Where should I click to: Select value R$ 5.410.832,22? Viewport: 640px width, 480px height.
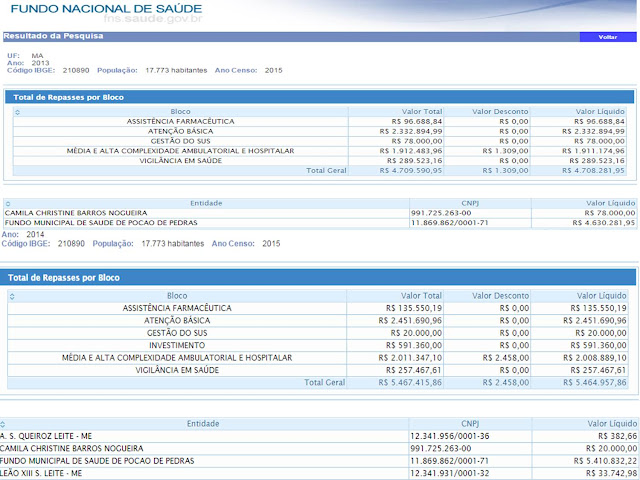point(605,461)
